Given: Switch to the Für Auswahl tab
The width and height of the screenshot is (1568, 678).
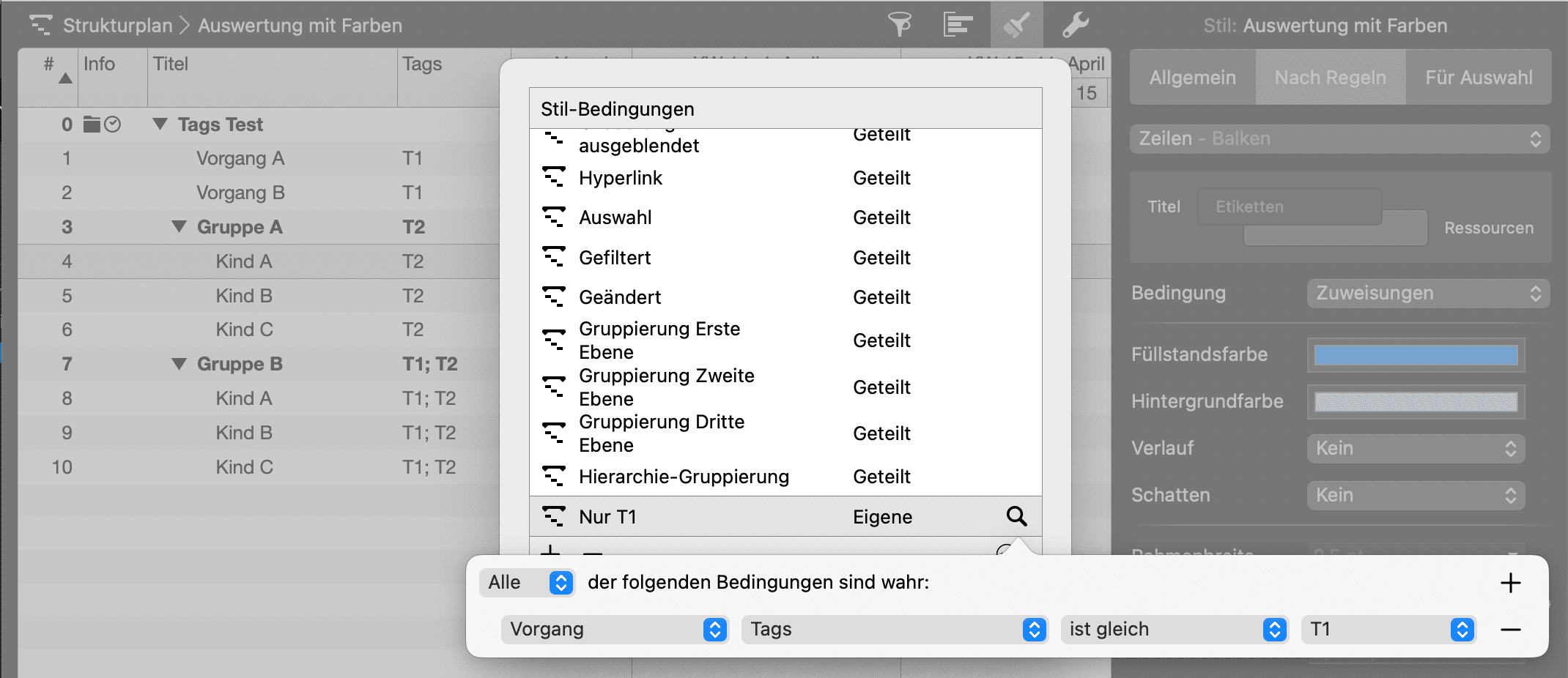Looking at the screenshot, I should coord(1478,78).
